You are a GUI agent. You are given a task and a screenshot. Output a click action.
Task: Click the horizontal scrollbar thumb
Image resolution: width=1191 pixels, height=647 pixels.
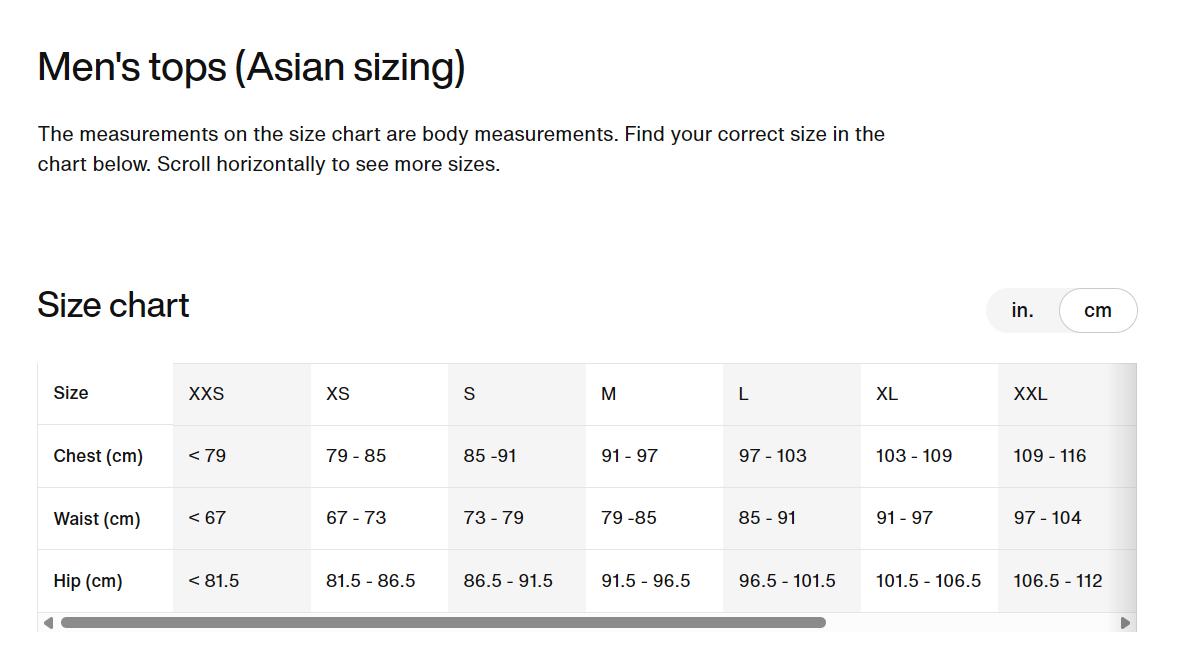443,623
